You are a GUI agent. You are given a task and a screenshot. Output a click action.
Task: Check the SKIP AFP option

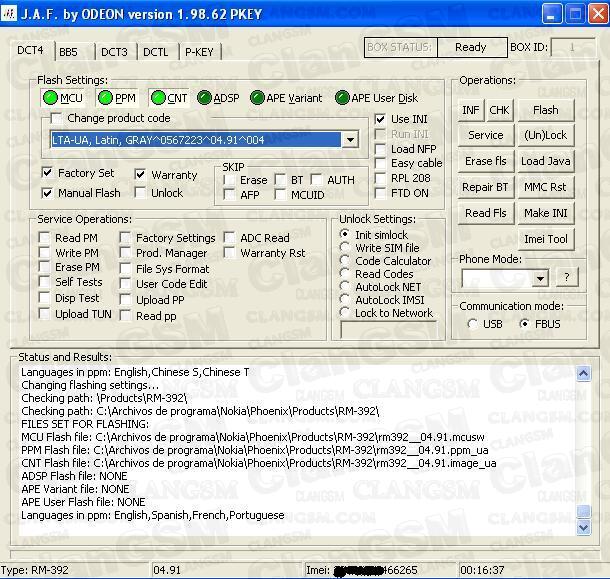(x=230, y=194)
